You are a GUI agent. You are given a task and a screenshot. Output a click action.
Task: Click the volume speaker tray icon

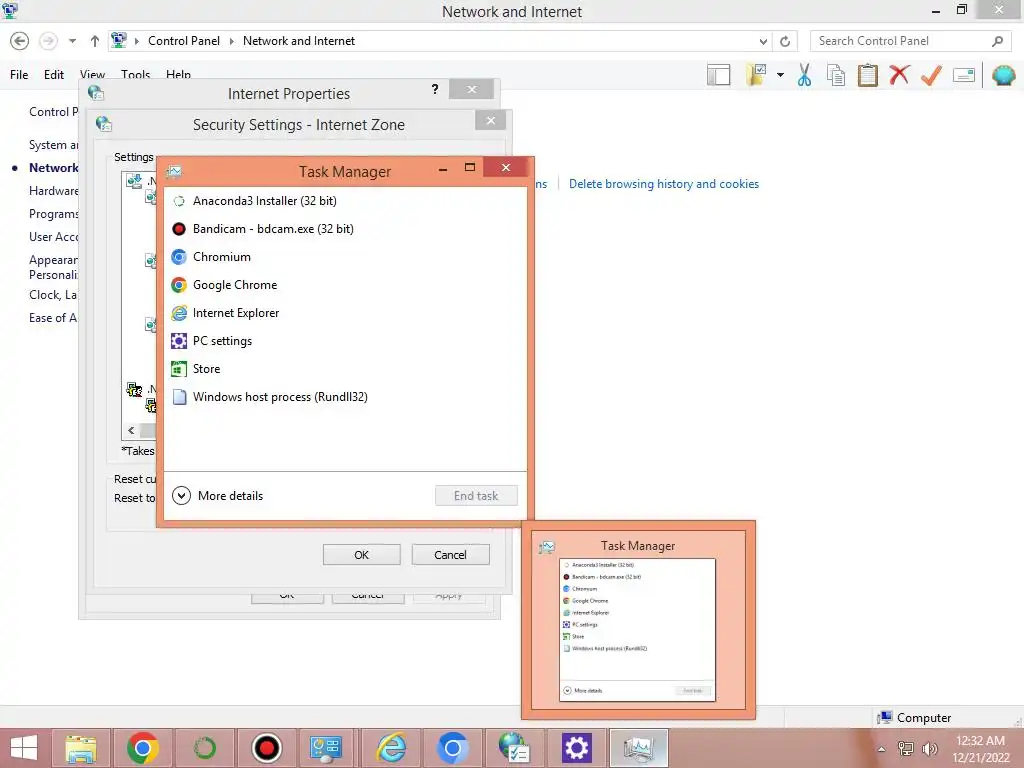click(x=929, y=749)
